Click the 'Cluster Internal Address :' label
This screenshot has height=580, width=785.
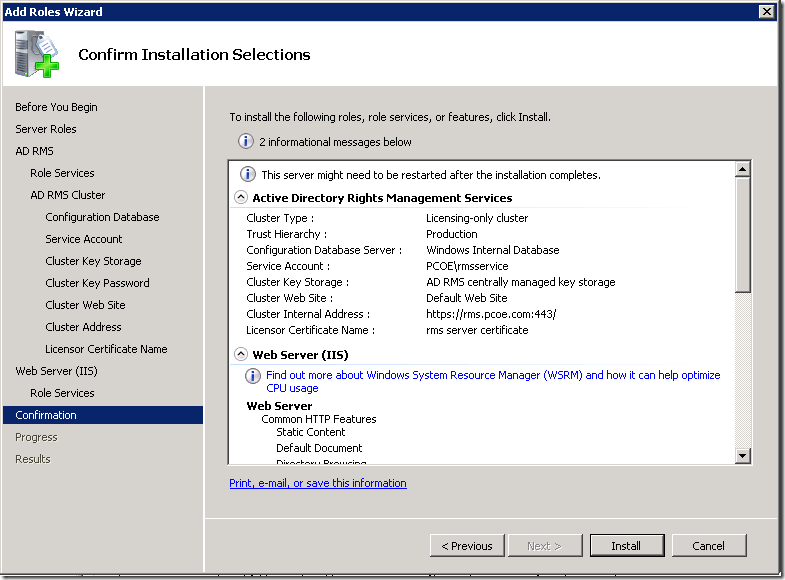308,314
